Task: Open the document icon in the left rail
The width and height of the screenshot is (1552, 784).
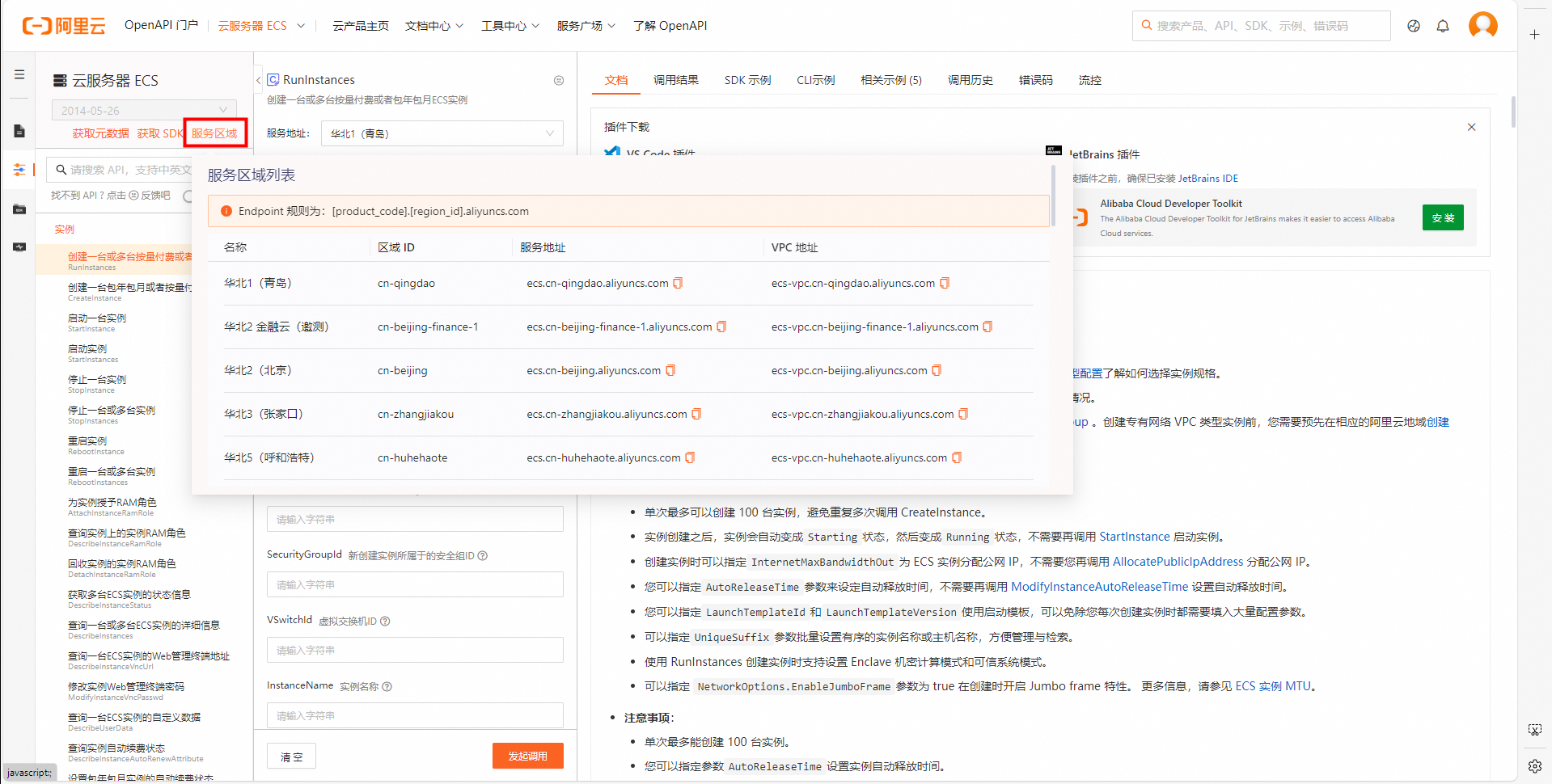Action: (19, 131)
